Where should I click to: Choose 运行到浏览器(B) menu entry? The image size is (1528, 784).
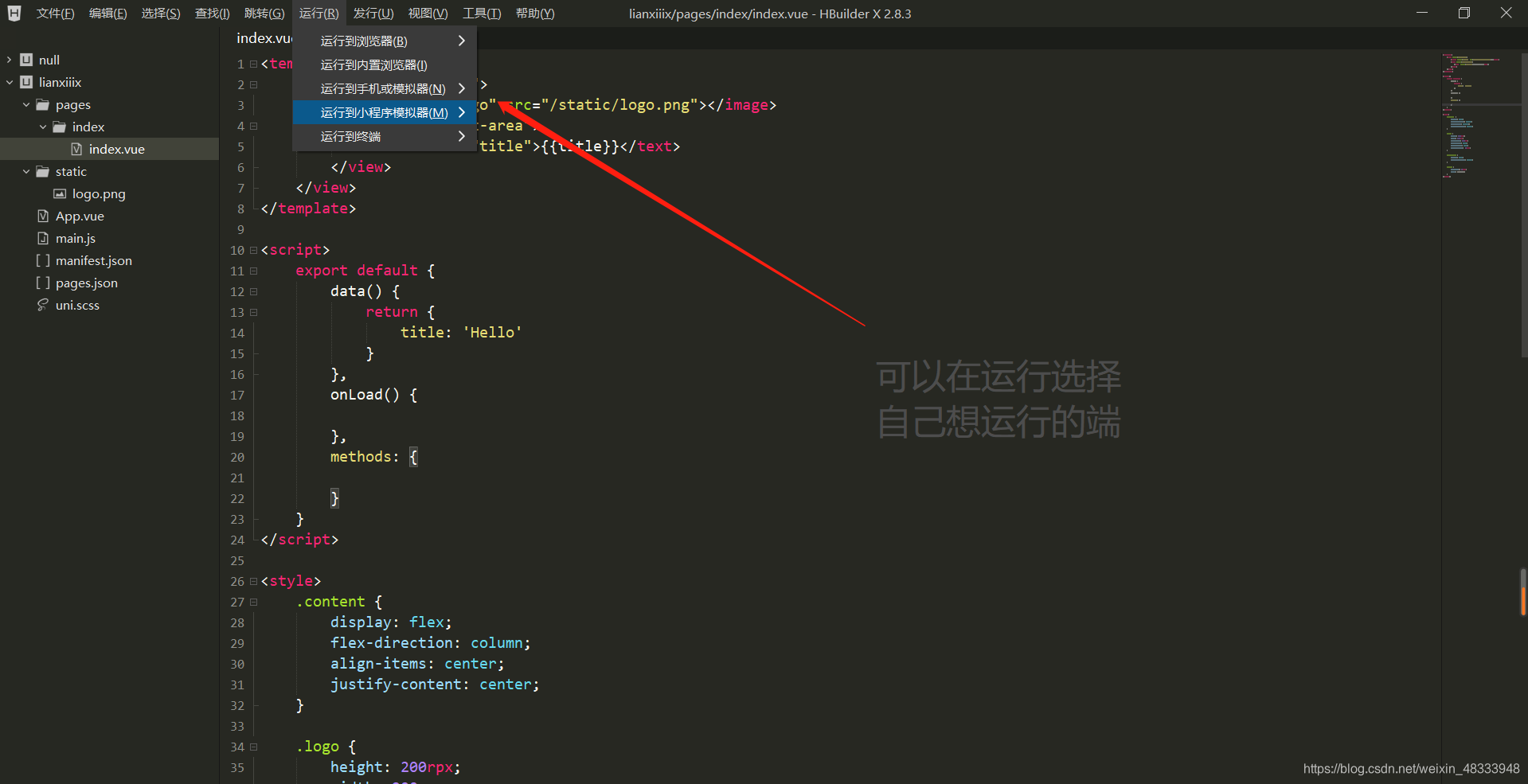[x=385, y=41]
